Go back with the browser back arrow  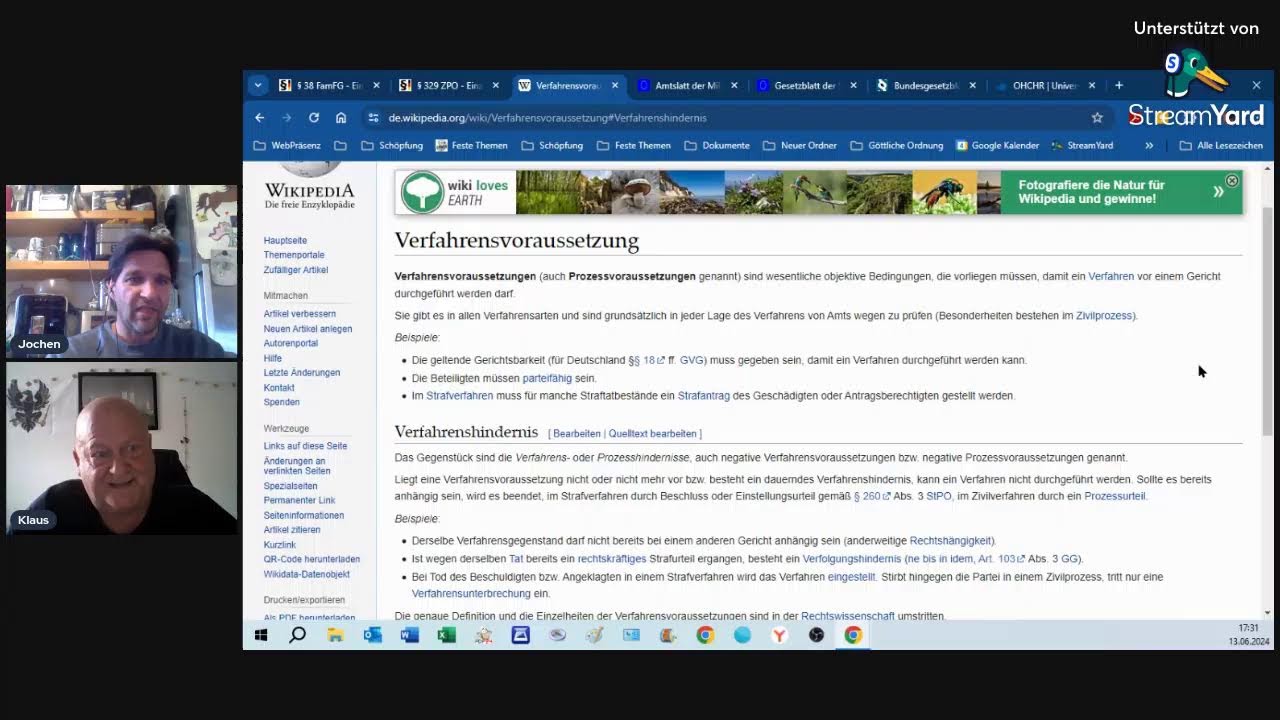(x=260, y=118)
